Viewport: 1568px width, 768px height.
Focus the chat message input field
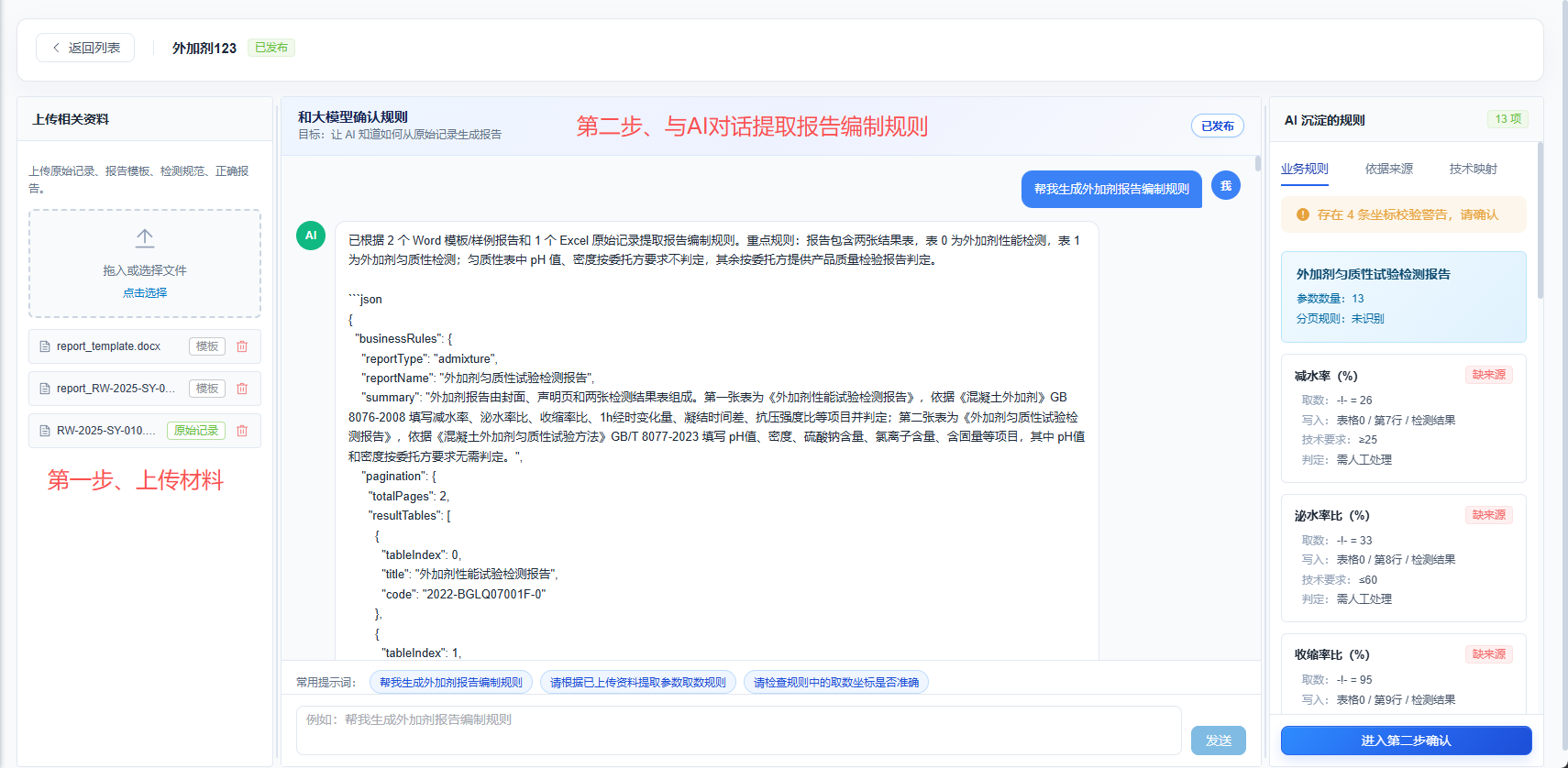tap(739, 730)
